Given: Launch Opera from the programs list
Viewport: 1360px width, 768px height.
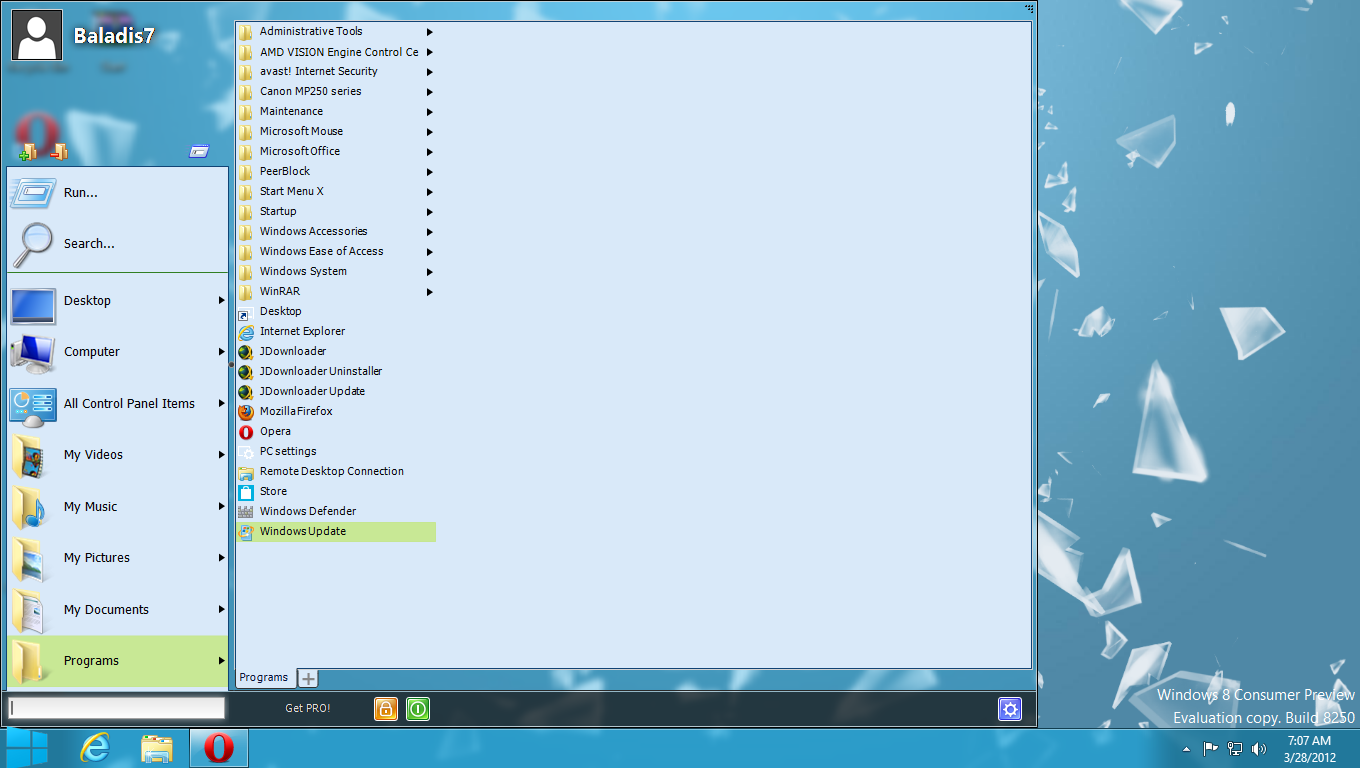Looking at the screenshot, I should point(336,431).
